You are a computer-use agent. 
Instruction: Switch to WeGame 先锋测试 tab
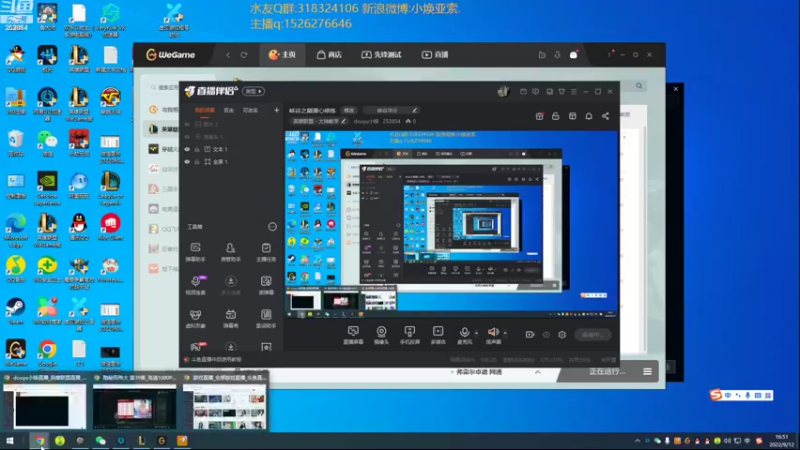tap(382, 55)
